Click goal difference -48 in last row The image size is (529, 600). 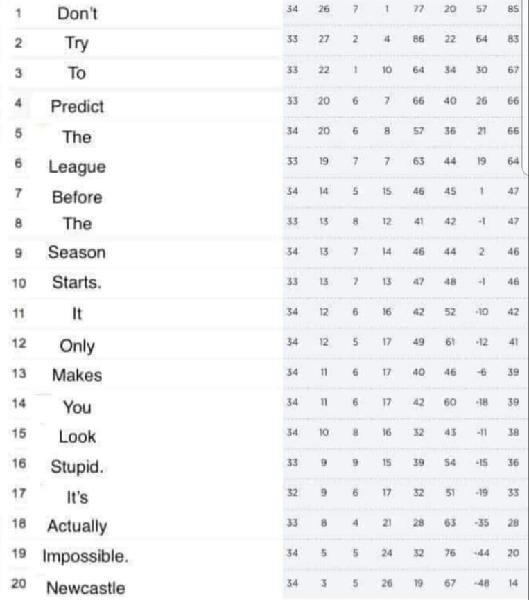point(481,583)
